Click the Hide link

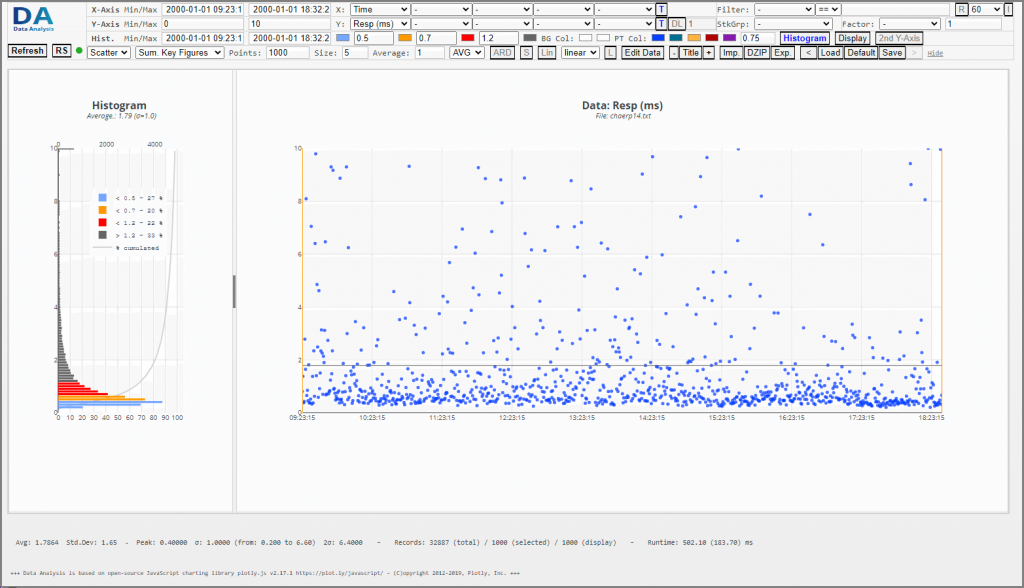tap(935, 54)
